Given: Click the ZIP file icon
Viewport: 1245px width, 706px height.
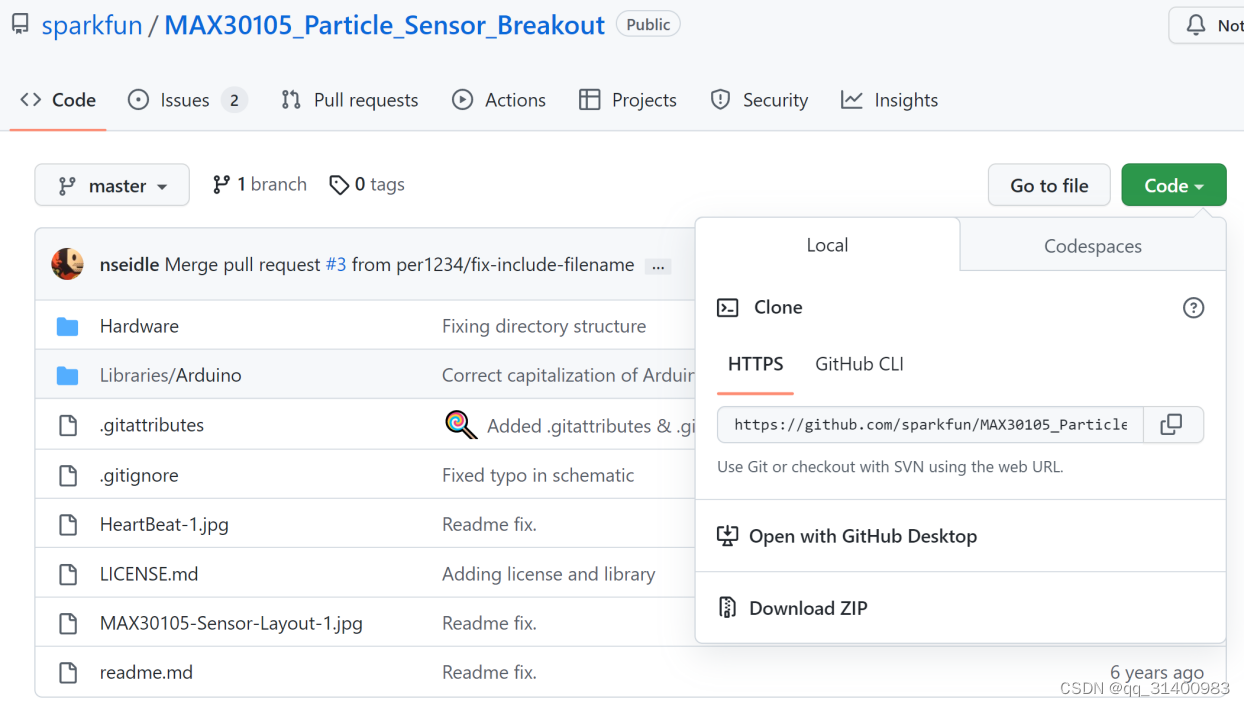Looking at the screenshot, I should click(x=728, y=608).
